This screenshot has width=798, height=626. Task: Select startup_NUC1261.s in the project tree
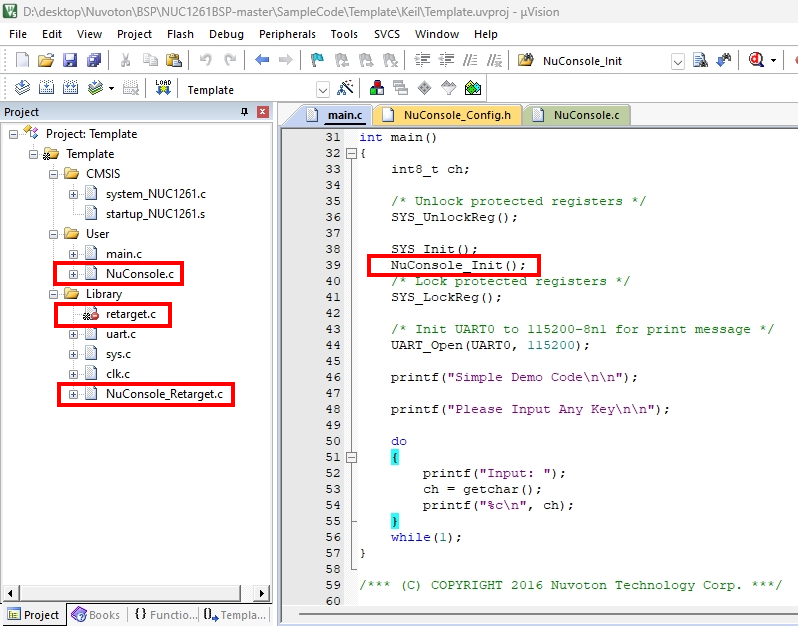[x=155, y=214]
